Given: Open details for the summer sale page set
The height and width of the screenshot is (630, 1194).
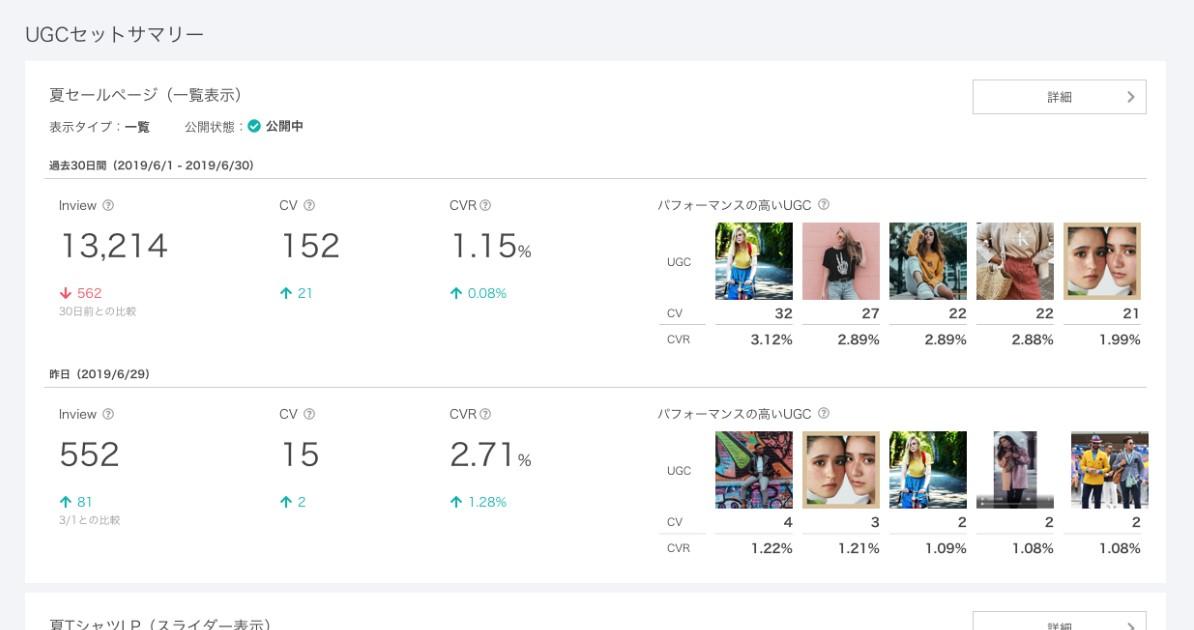Looking at the screenshot, I should click(1059, 97).
